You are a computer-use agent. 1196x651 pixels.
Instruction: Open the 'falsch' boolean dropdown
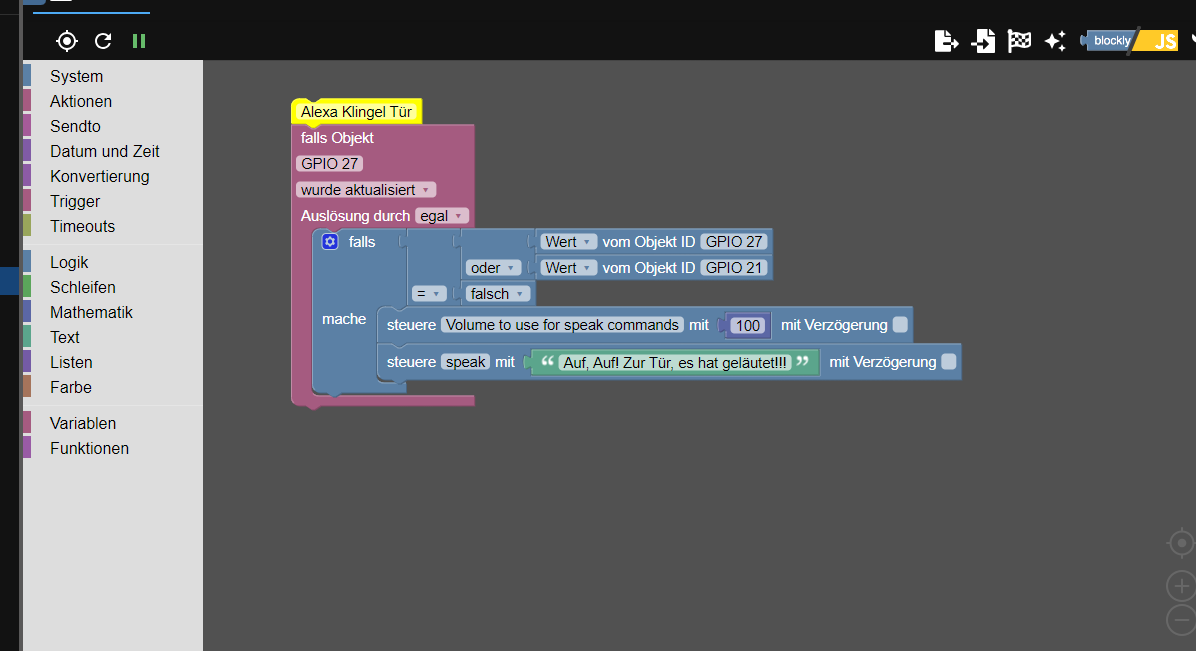tap(497, 294)
